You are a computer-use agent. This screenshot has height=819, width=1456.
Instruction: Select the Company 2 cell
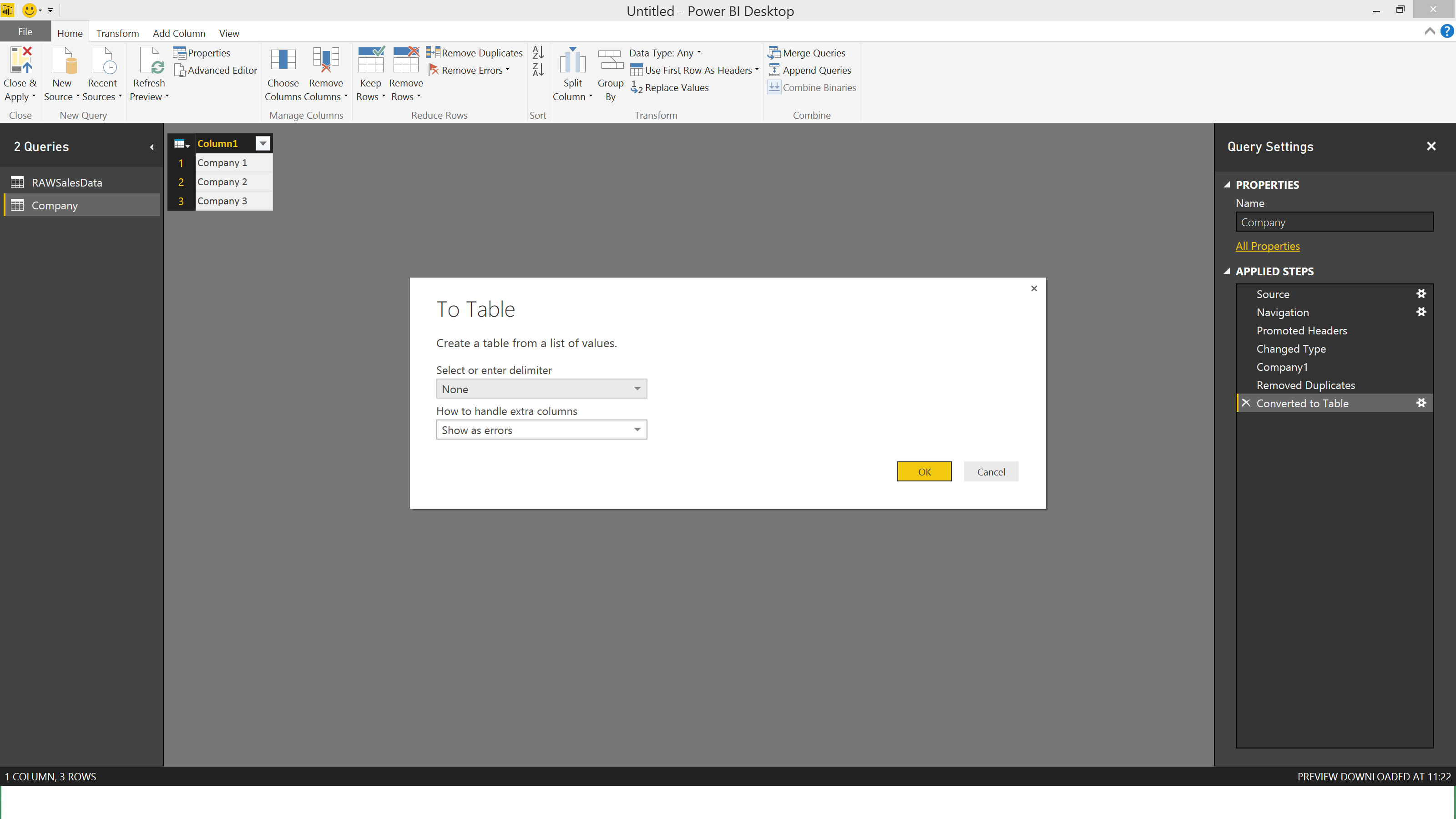[233, 182]
